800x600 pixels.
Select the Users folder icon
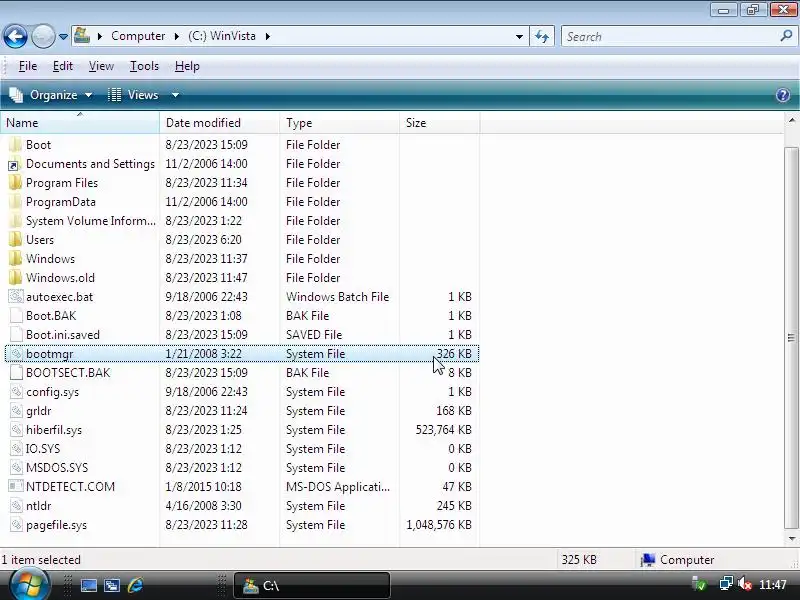coord(16,239)
